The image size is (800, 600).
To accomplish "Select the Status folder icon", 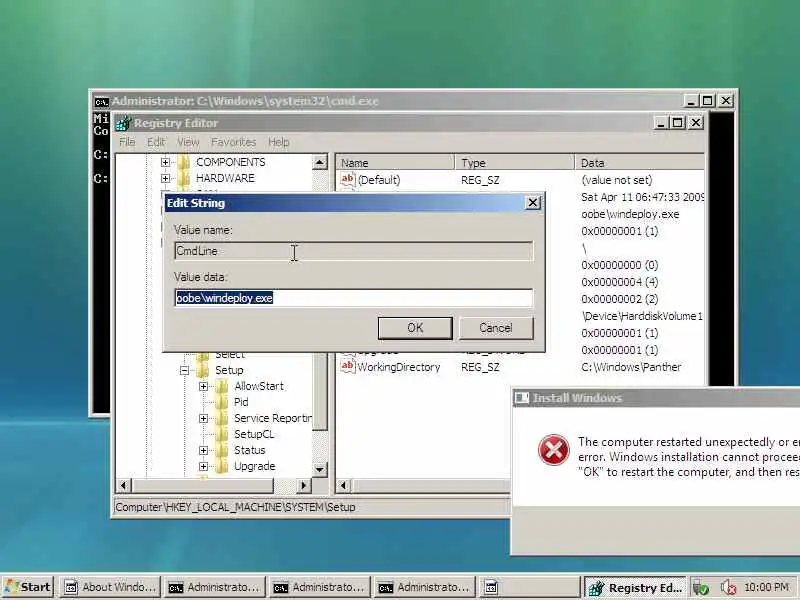I will [x=221, y=451].
